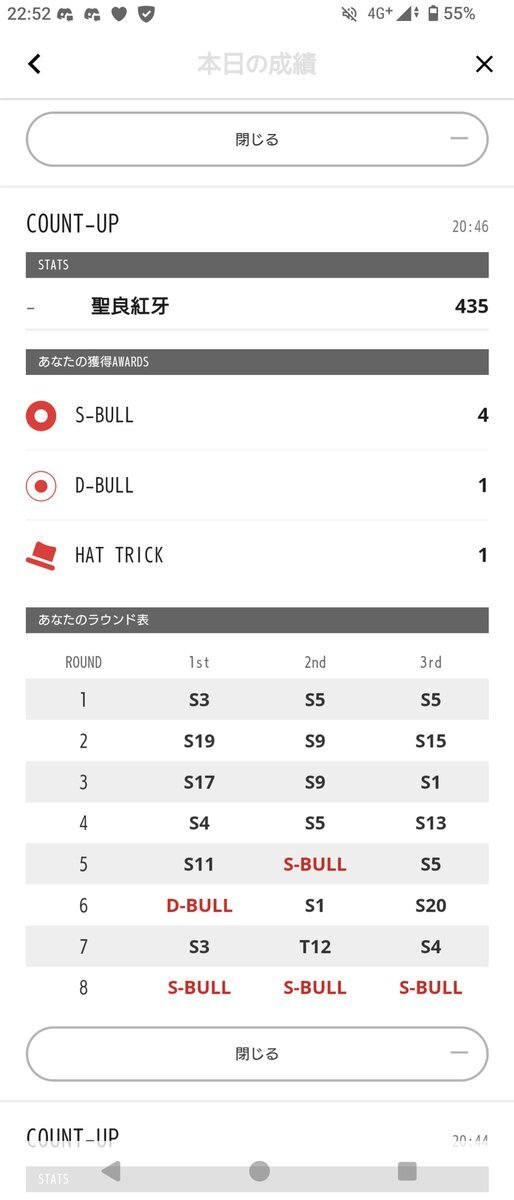Select player 聖良紅牙 score row
This screenshot has height=1200, width=514.
257,306
